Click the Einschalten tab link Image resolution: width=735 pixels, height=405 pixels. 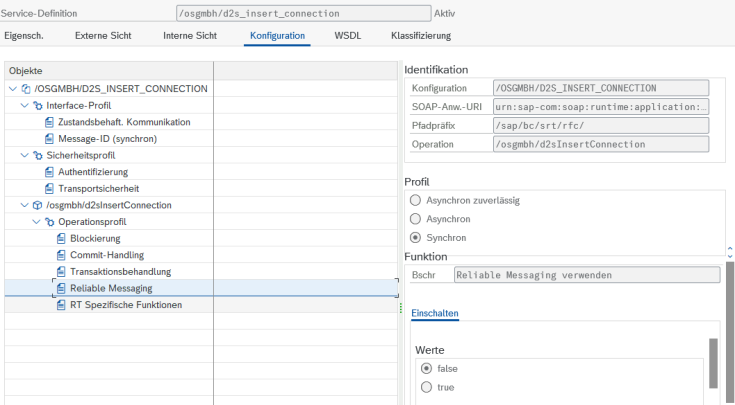click(435, 313)
